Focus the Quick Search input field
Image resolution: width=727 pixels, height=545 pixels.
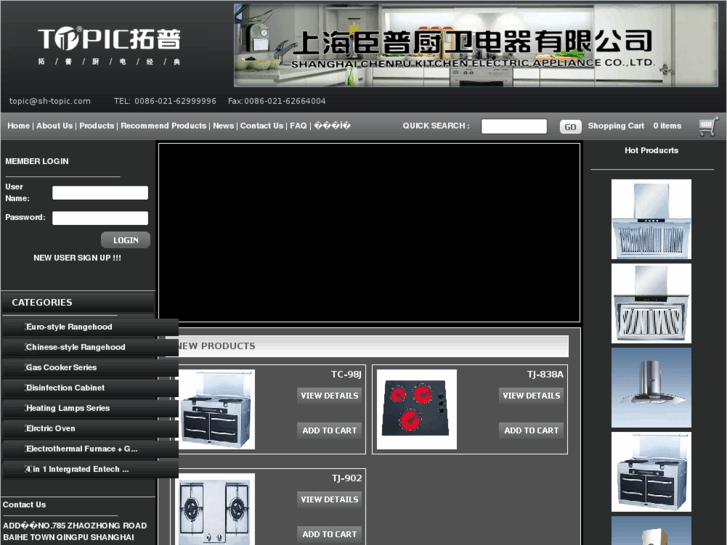click(514, 126)
